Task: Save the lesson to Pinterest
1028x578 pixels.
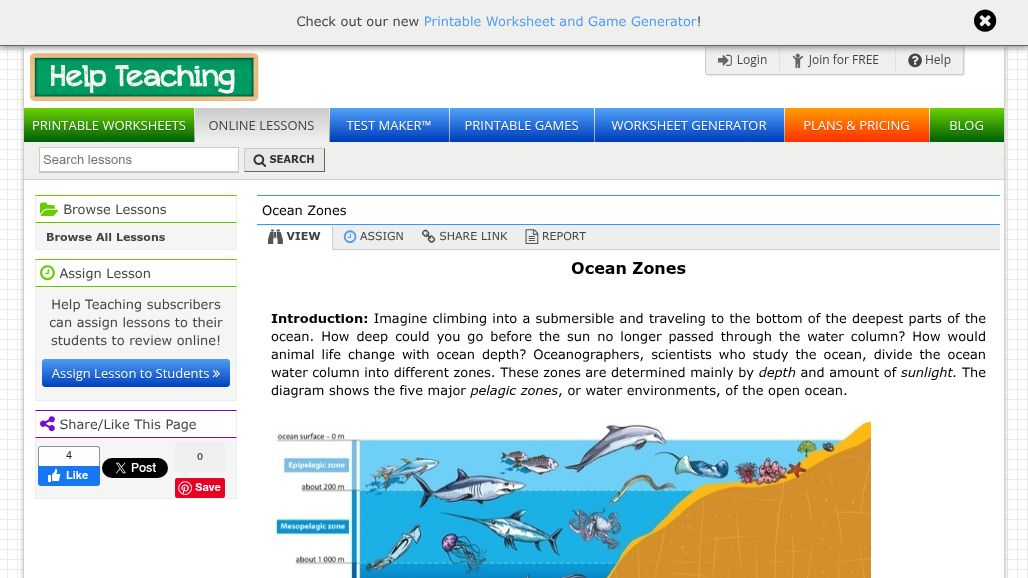Action: pos(199,487)
